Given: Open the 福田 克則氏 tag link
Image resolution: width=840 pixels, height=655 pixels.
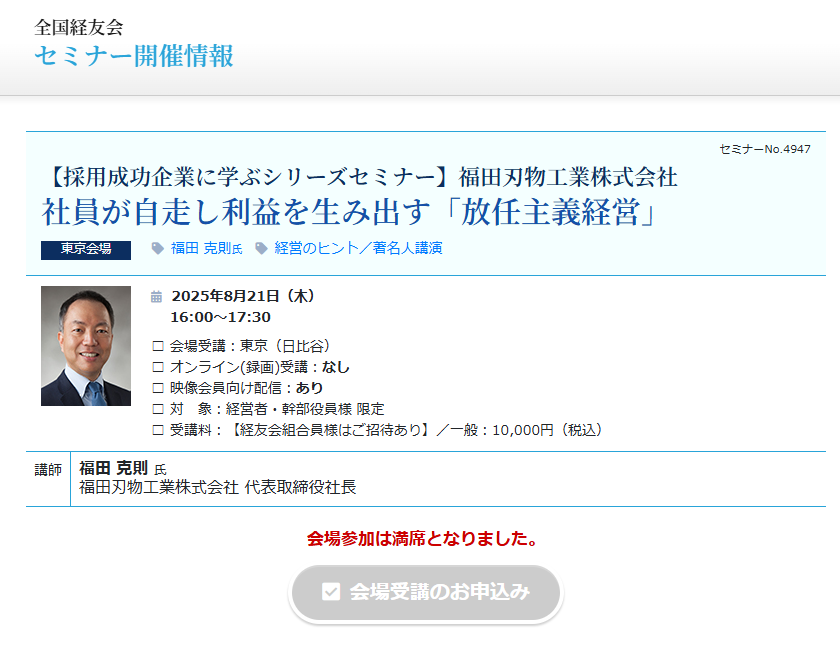Looking at the screenshot, I should pos(206,249).
